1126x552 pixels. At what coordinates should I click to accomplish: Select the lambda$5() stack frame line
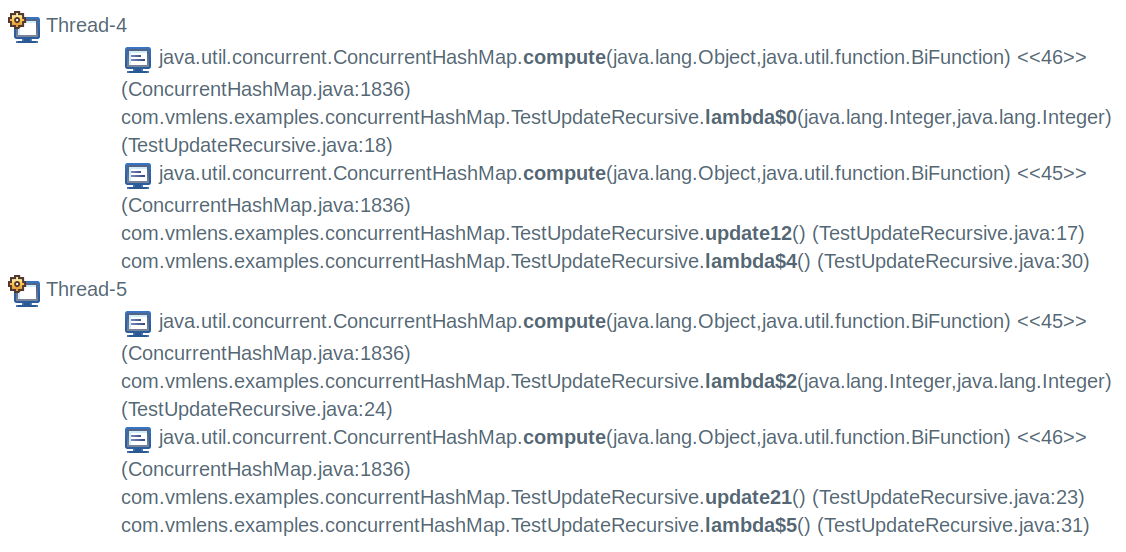[x=605, y=525]
